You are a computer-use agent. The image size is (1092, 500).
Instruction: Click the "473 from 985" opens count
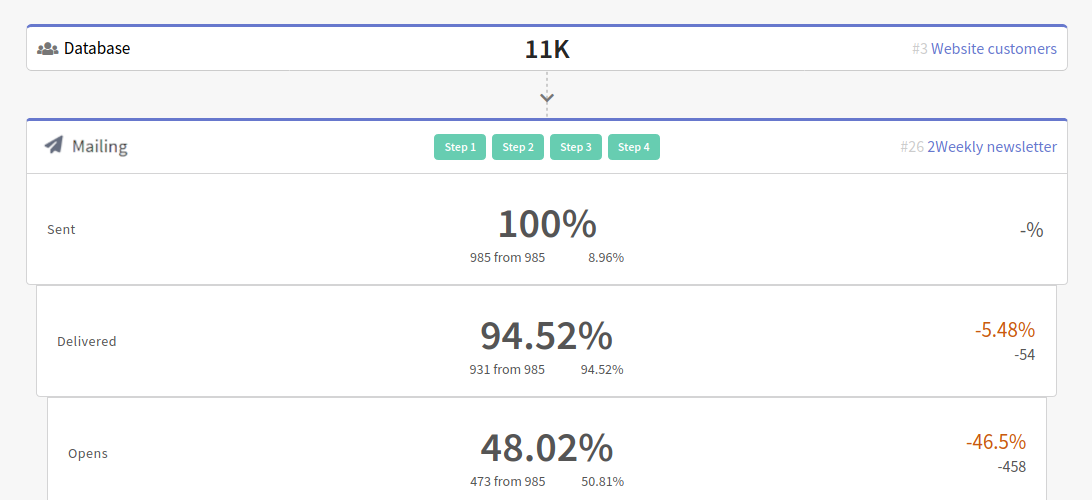(x=507, y=481)
